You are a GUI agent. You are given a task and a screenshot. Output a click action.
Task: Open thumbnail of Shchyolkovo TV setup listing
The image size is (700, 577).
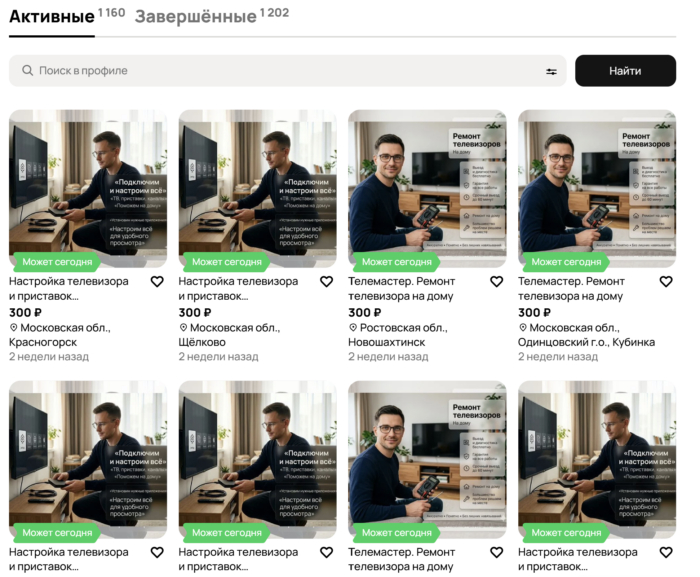tap(258, 188)
